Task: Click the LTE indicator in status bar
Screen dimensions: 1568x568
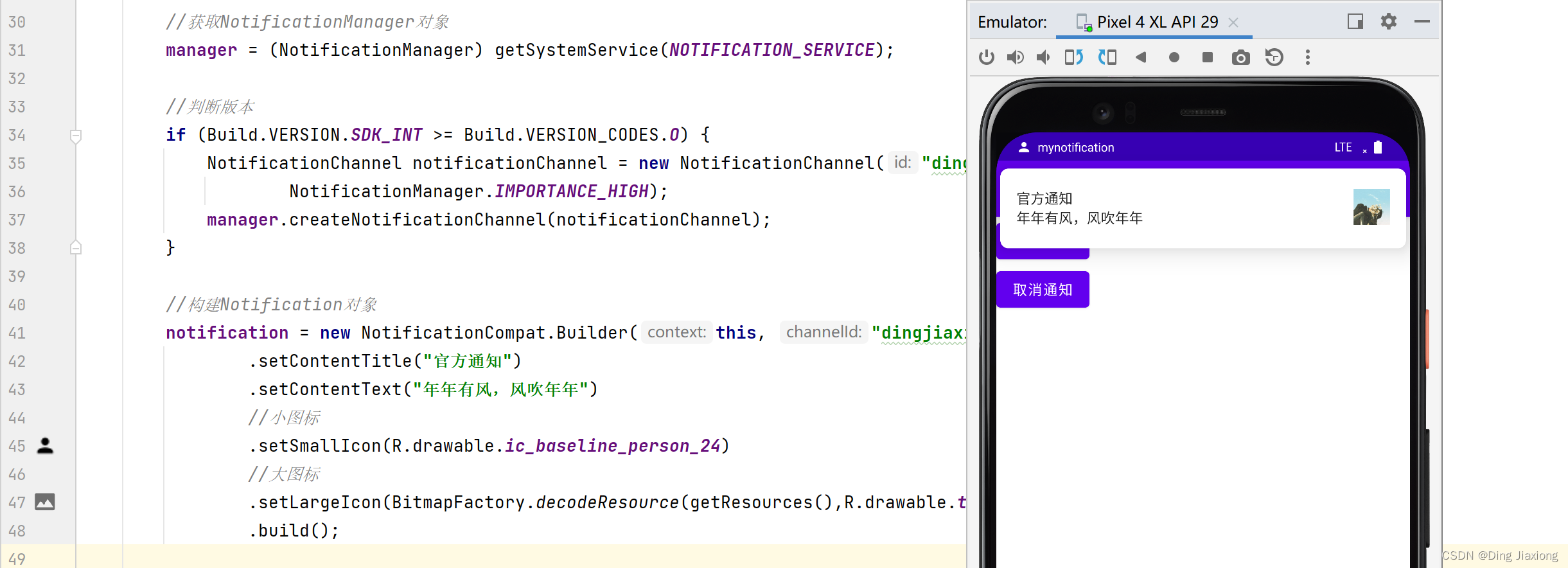Action: point(1343,148)
